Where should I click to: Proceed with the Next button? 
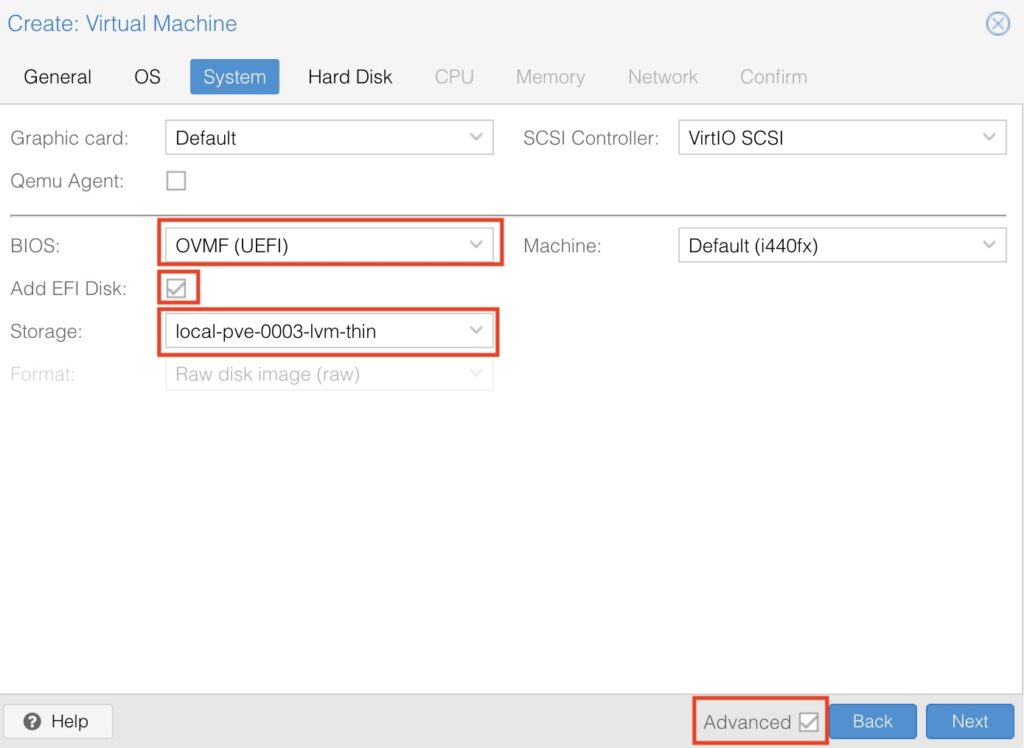click(x=970, y=721)
